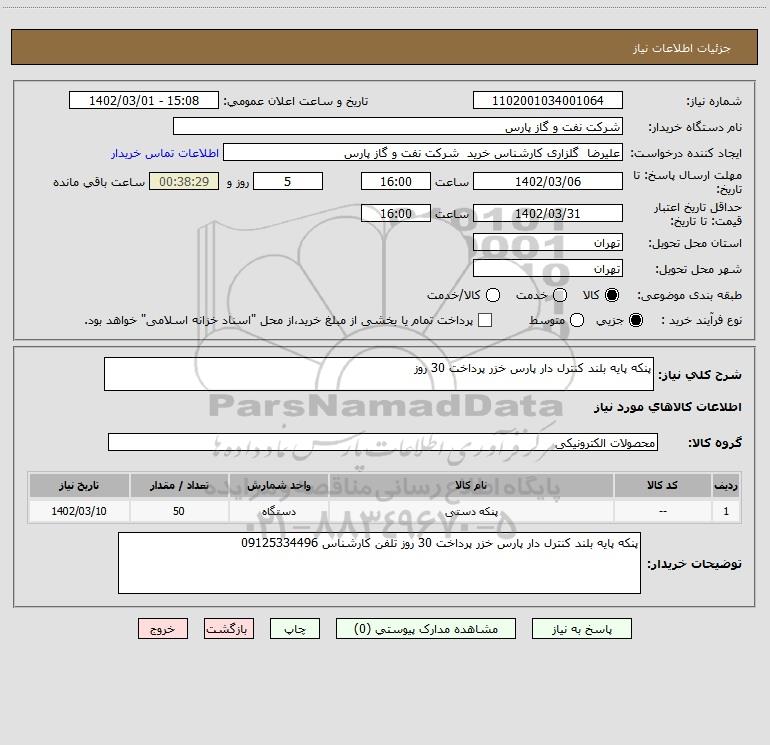Click the need date cell 1402/03/10

(79, 512)
